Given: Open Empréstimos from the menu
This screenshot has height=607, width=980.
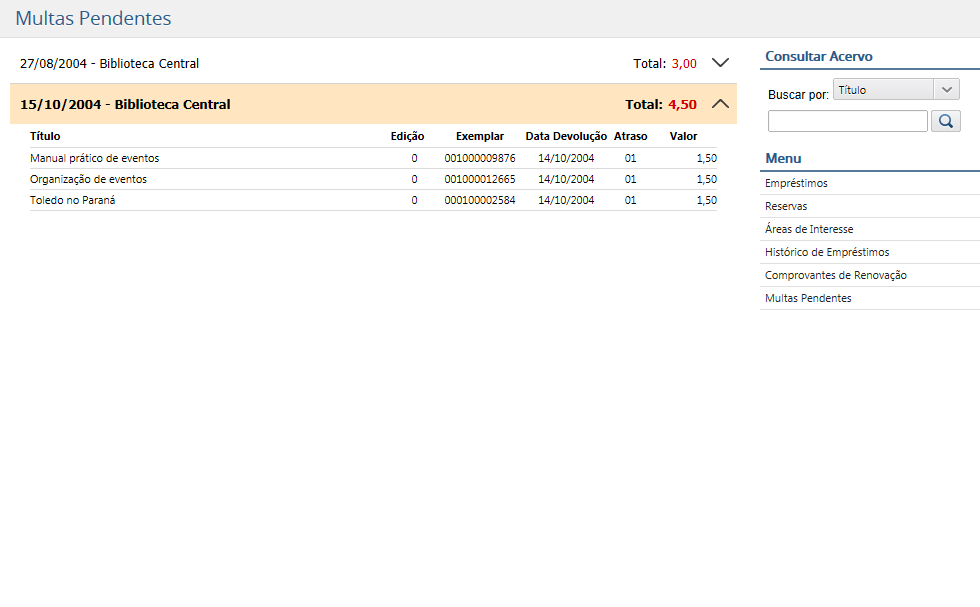Looking at the screenshot, I should (x=796, y=183).
